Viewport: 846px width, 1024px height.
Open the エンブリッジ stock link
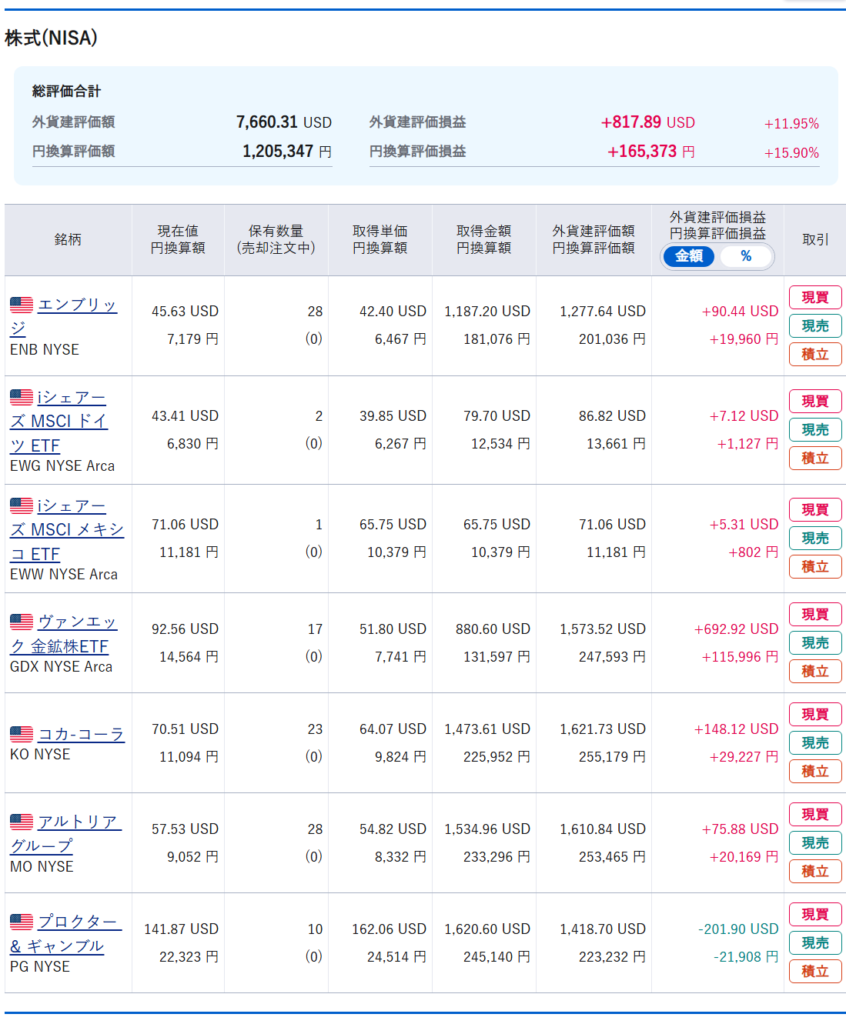(x=77, y=305)
